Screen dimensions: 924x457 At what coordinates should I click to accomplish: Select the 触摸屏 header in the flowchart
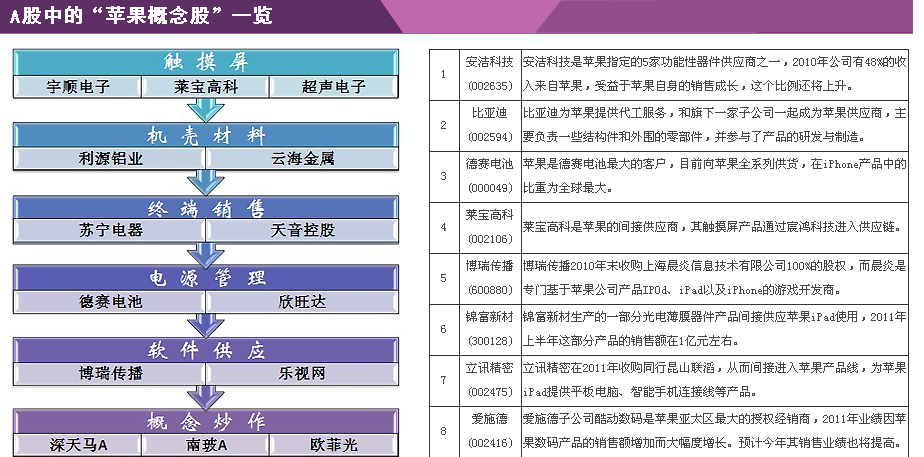pos(206,62)
